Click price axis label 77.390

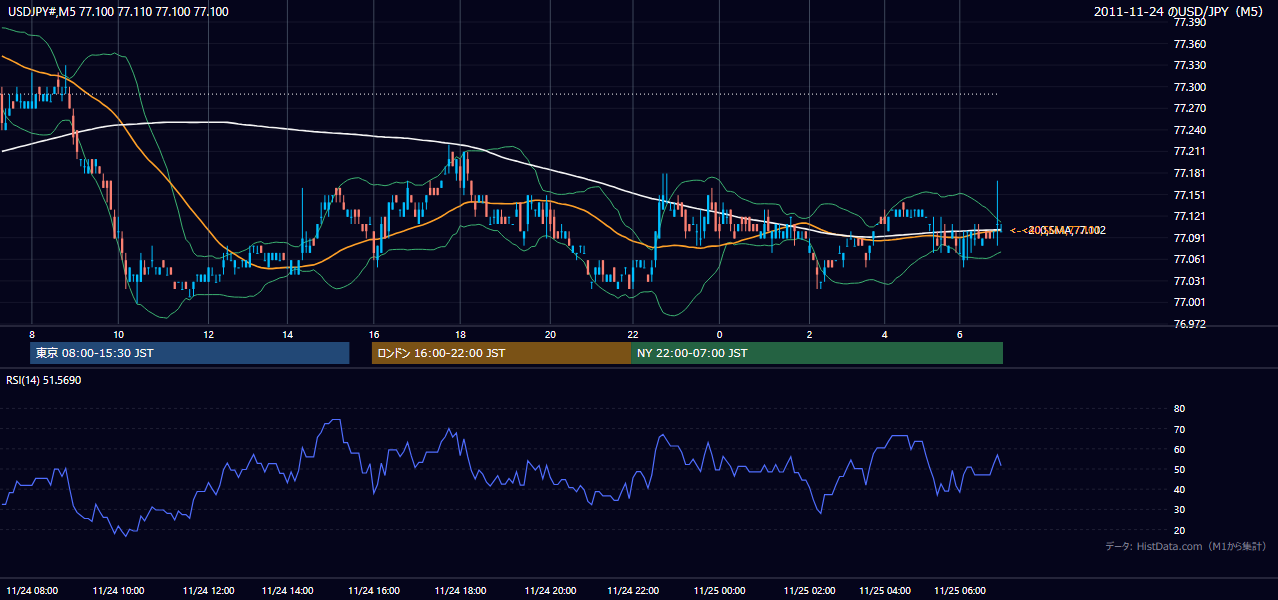(x=1190, y=22)
